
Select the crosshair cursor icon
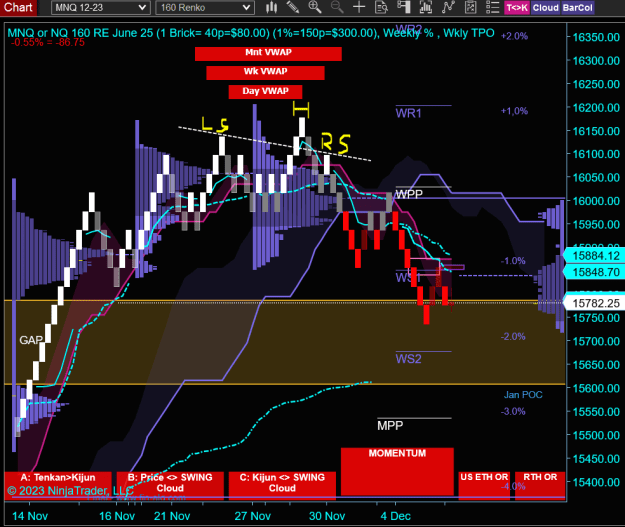pyautogui.click(x=359, y=7)
